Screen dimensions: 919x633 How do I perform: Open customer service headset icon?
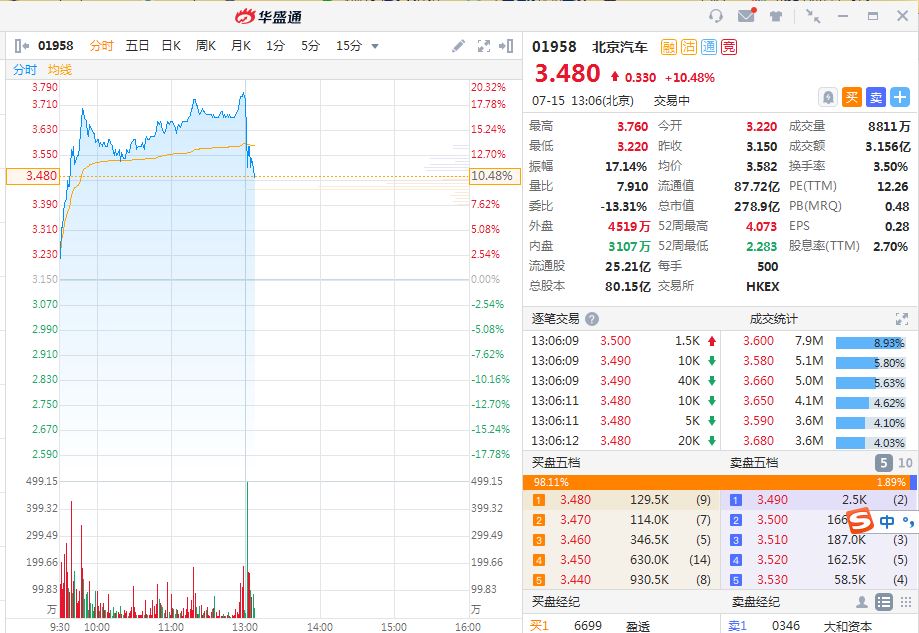pyautogui.click(x=716, y=16)
